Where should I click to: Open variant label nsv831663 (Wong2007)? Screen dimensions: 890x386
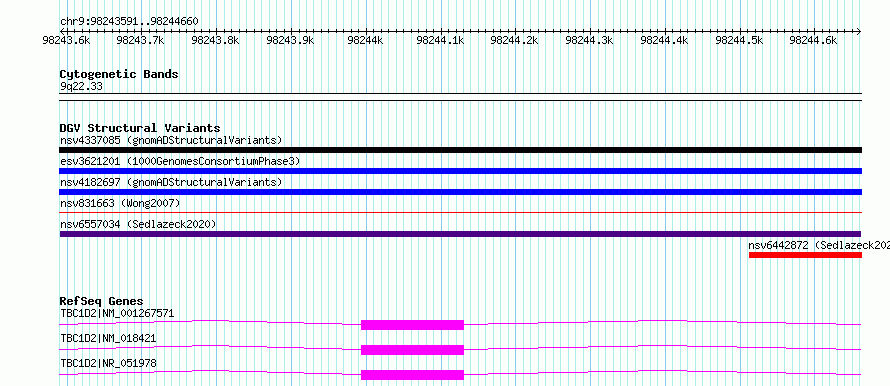pyautogui.click(x=120, y=203)
